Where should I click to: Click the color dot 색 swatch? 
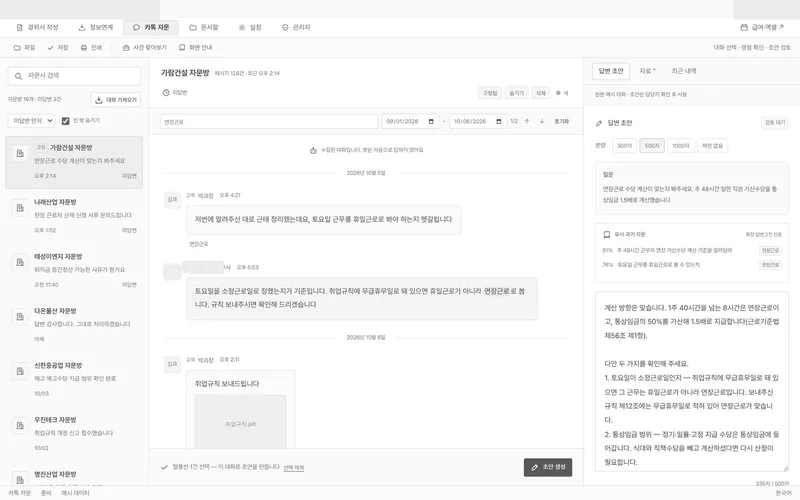click(558, 93)
